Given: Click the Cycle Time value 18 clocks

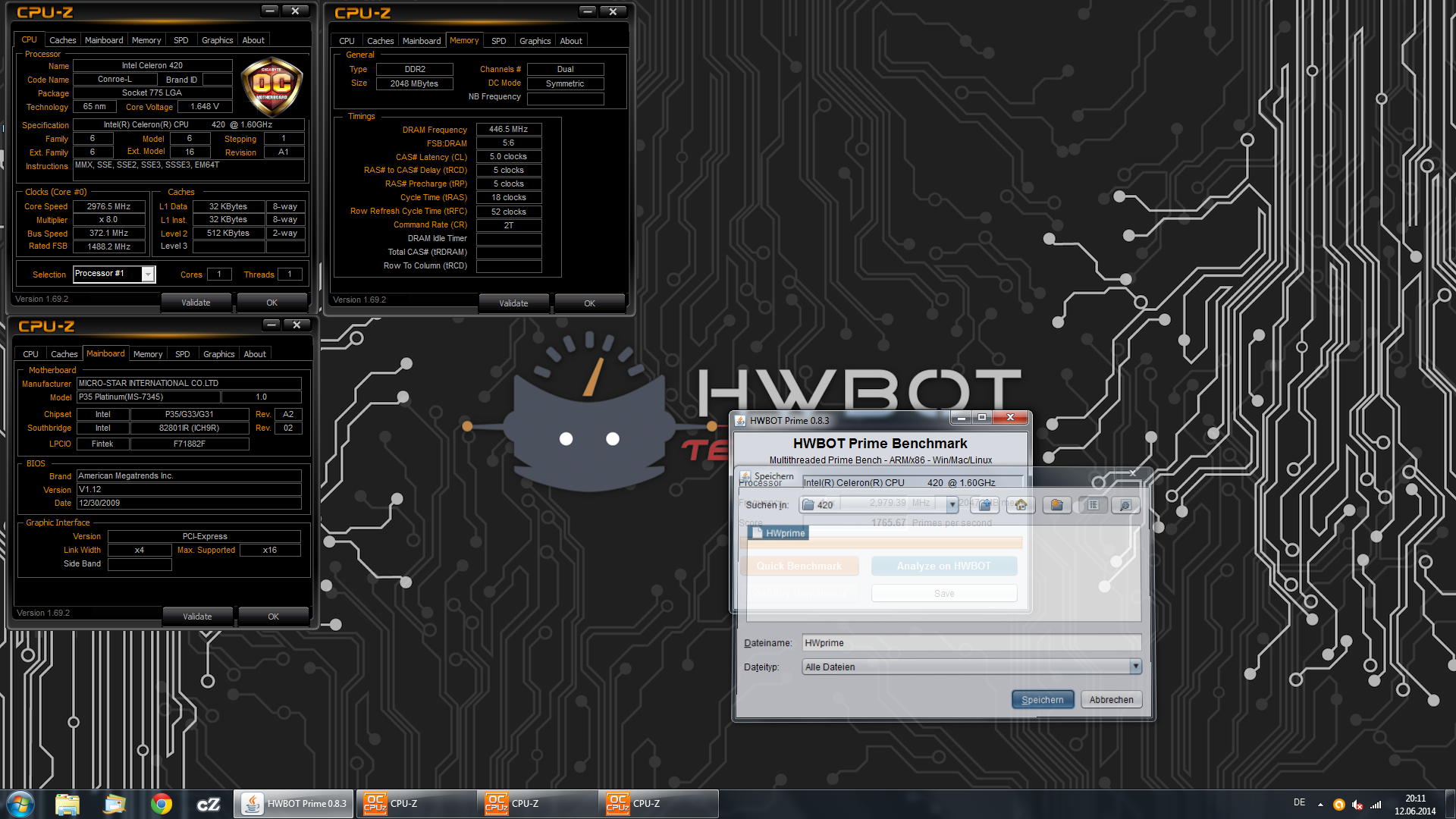Looking at the screenshot, I should (508, 198).
